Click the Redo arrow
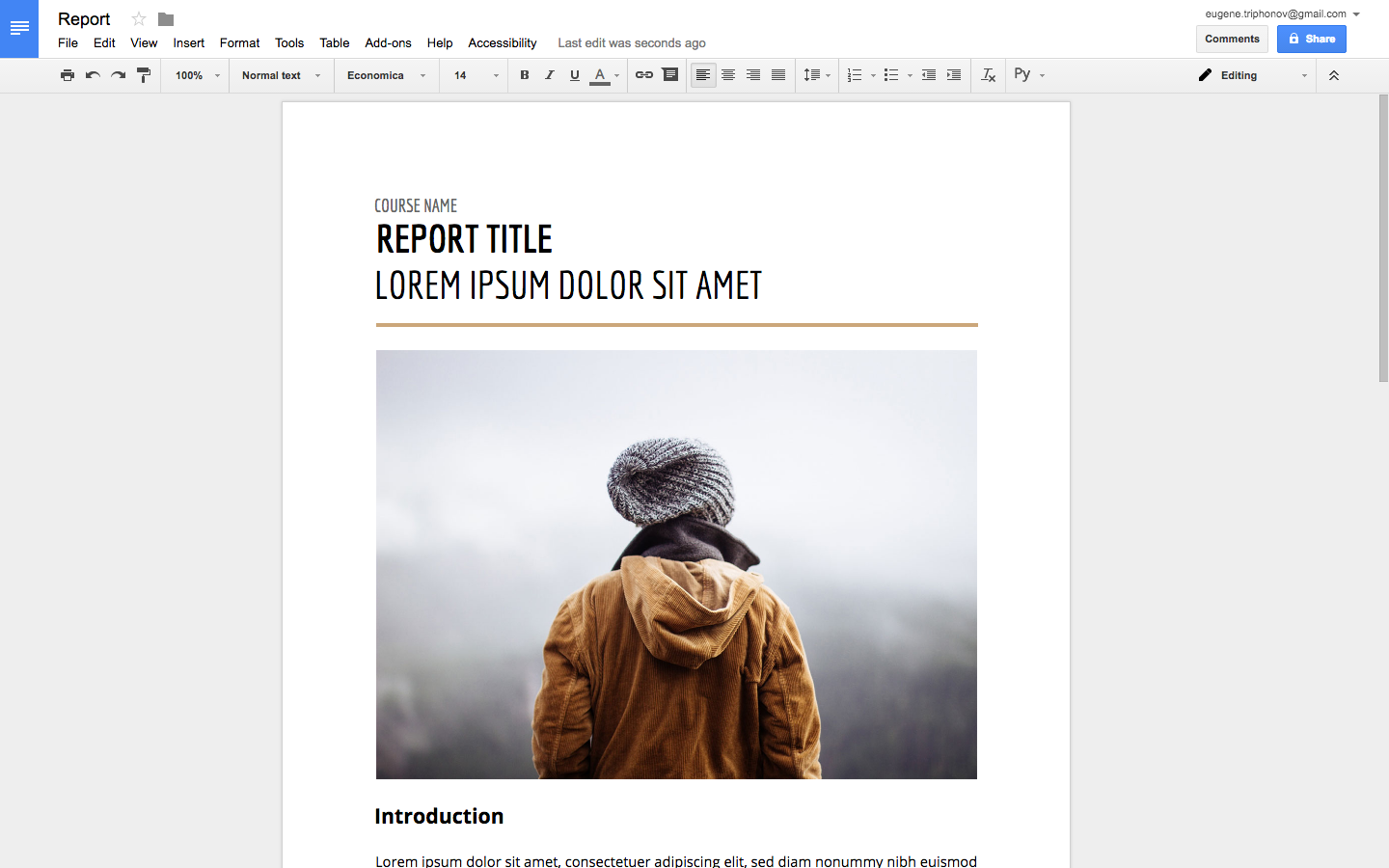Screen dimensions: 1389x868 pos(118,75)
